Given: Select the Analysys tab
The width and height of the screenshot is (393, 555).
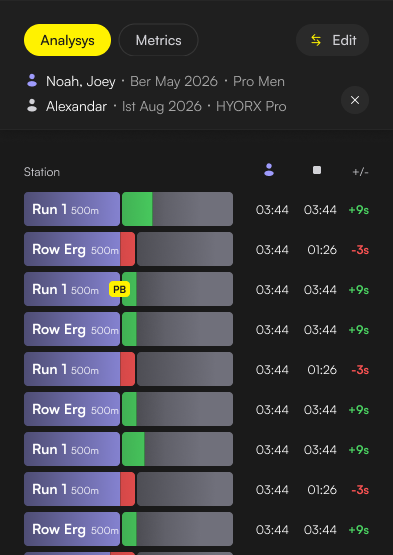Looking at the screenshot, I should coord(67,40).
